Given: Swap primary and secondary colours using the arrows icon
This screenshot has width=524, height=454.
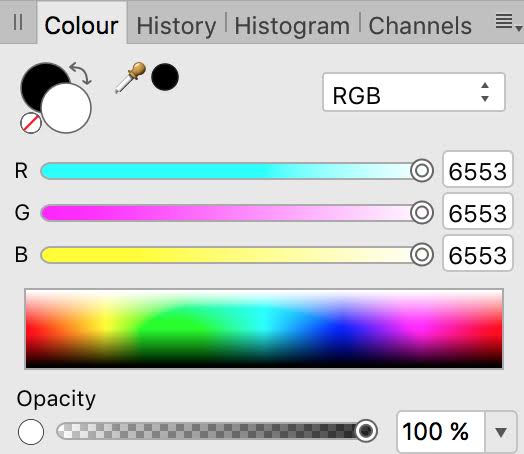Looking at the screenshot, I should click(x=81, y=73).
